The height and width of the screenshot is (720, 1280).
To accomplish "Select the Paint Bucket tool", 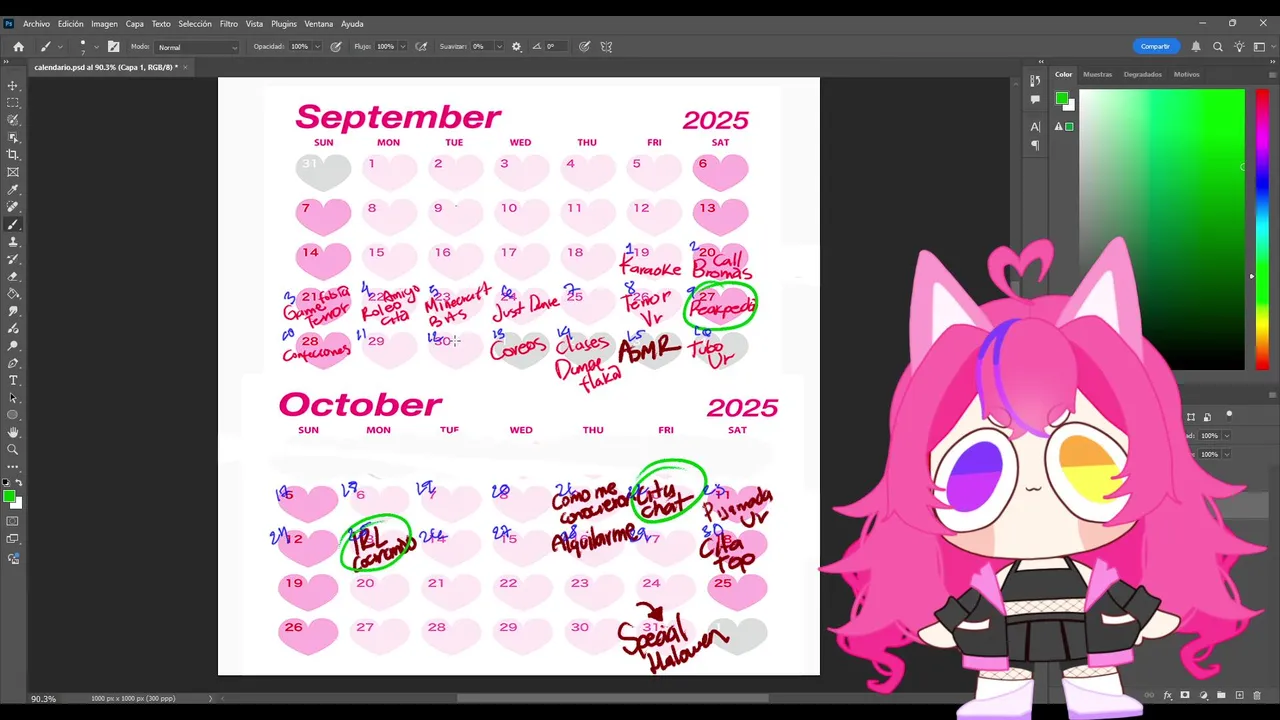I will 13,293.
